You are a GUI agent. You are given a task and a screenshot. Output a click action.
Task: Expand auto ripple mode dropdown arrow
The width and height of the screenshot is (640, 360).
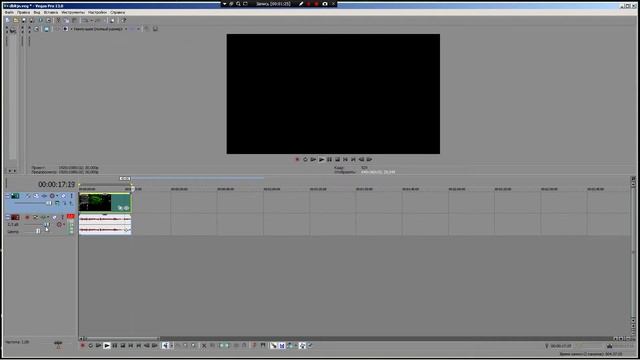[x=296, y=346]
